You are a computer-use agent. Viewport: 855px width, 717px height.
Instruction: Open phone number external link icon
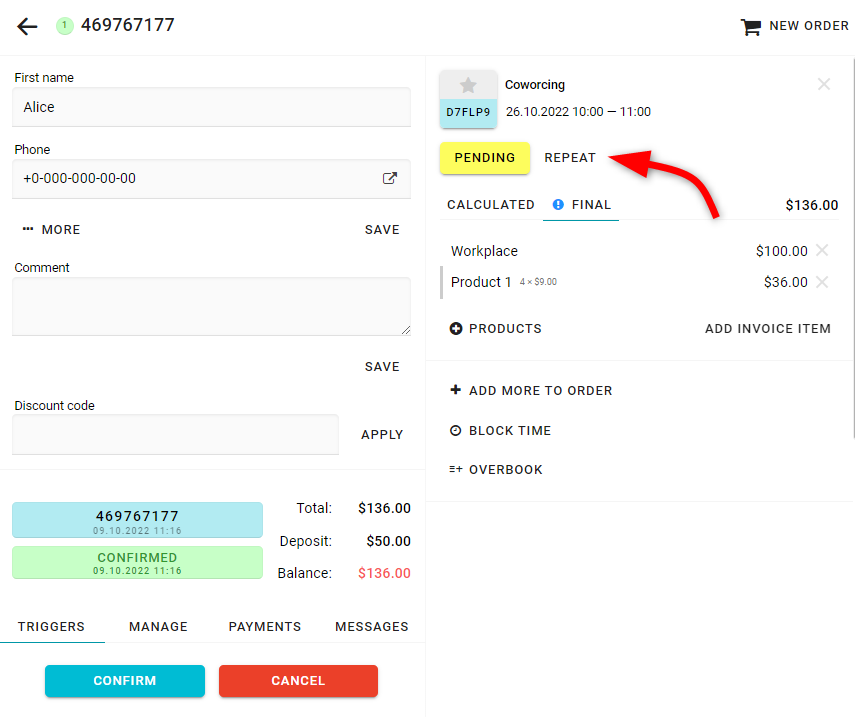(389, 178)
